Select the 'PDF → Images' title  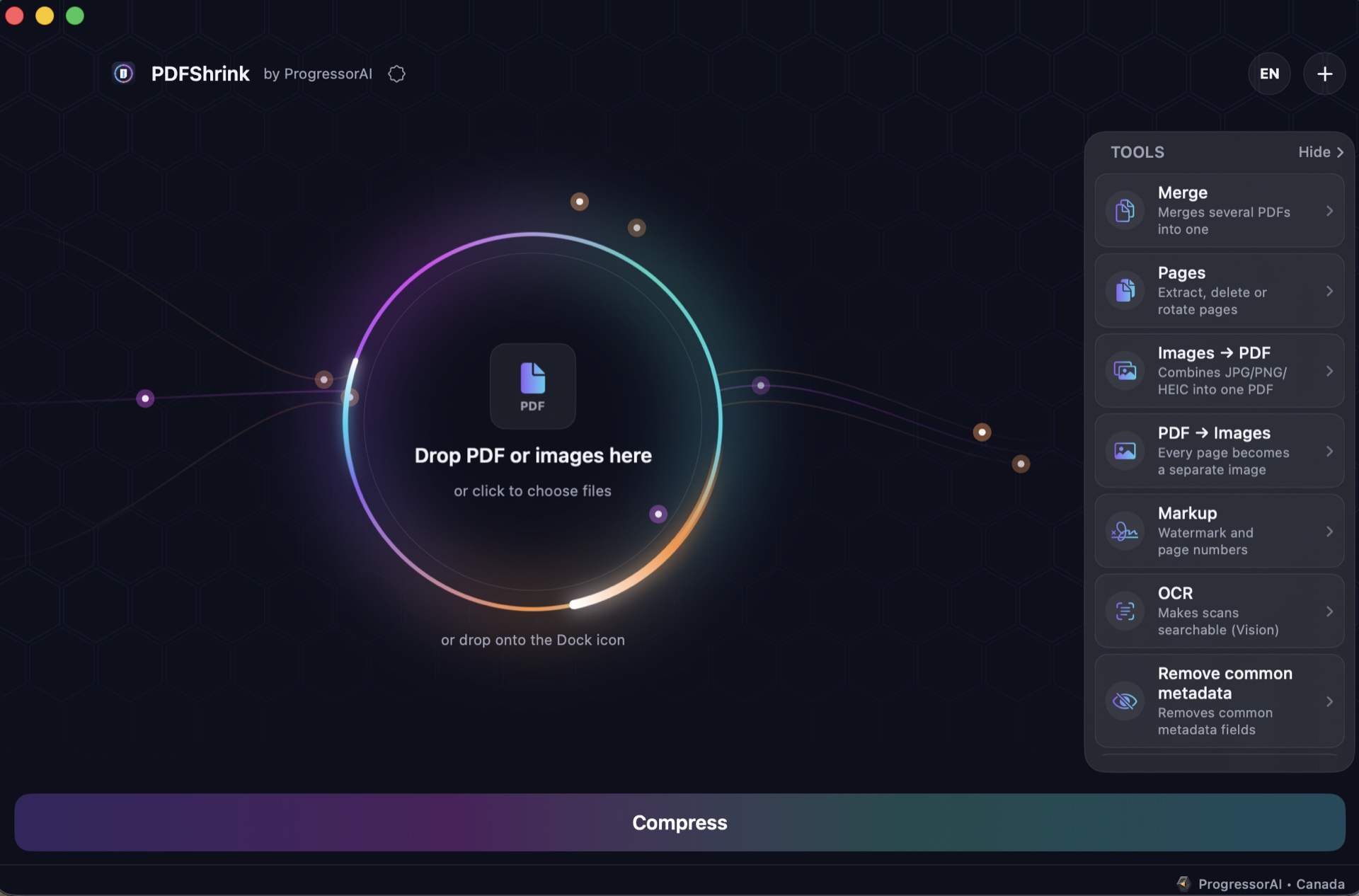[x=1214, y=432]
